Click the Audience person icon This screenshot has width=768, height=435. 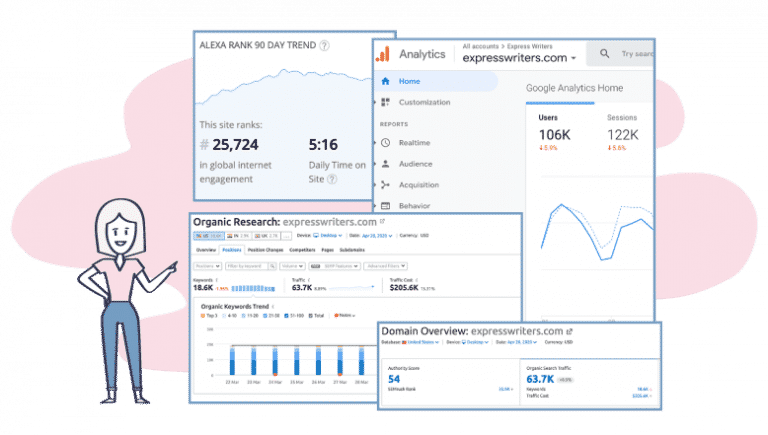385,164
